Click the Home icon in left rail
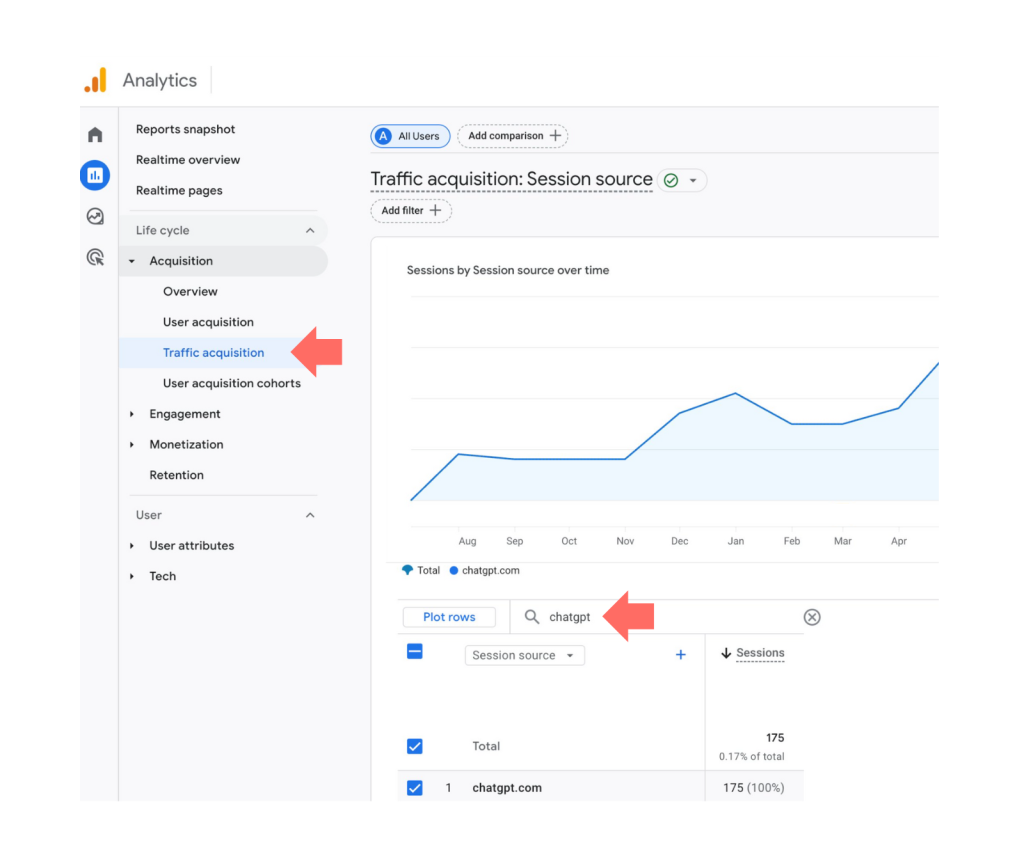Viewport: 1024px width, 852px height. (95, 135)
